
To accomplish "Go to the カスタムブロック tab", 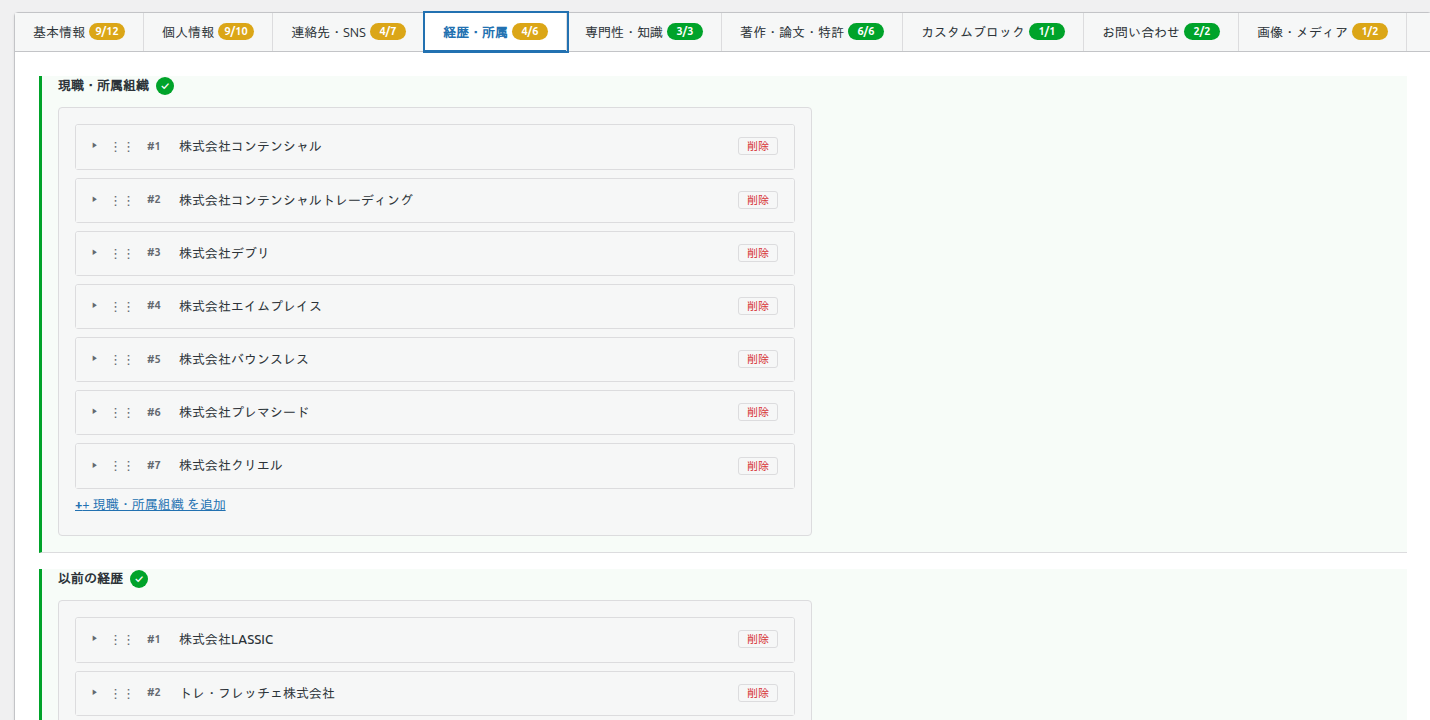I will click(994, 32).
